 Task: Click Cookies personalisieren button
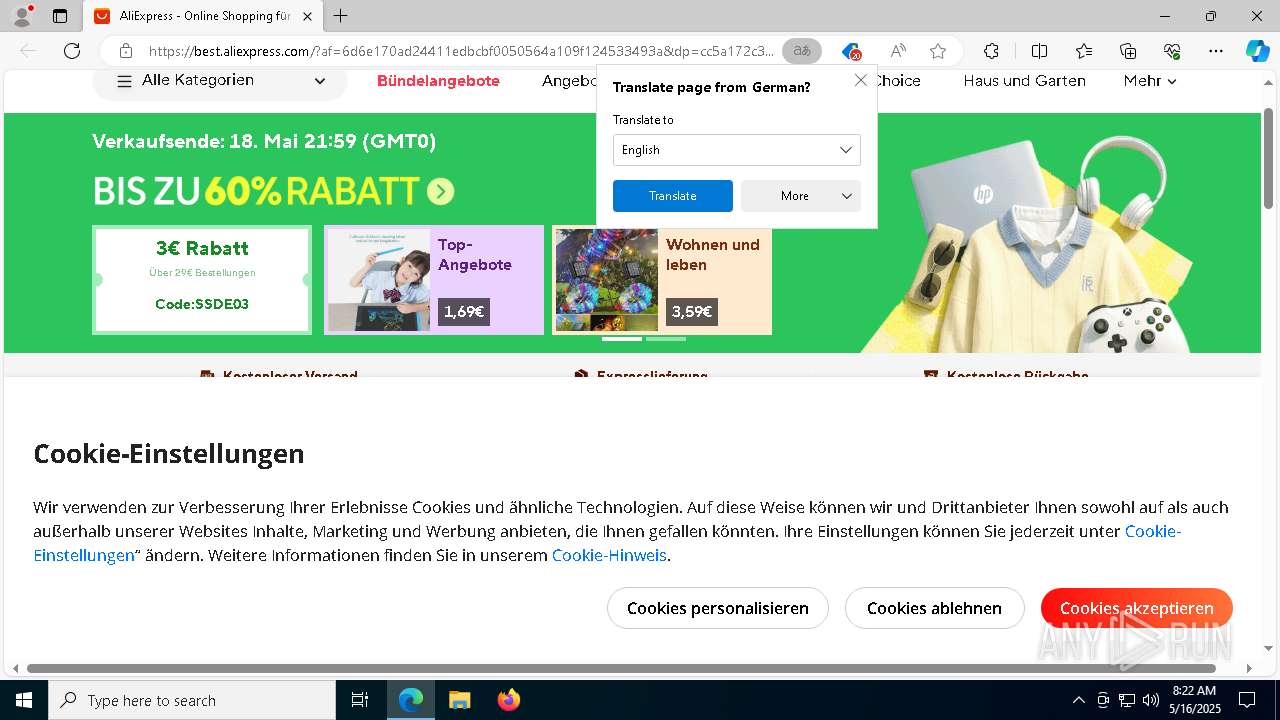(718, 608)
